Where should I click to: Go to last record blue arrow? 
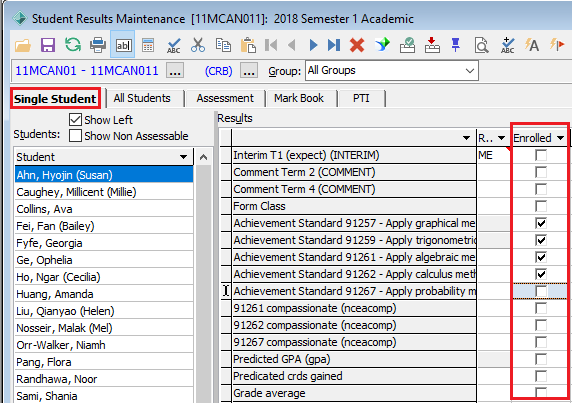click(x=334, y=45)
